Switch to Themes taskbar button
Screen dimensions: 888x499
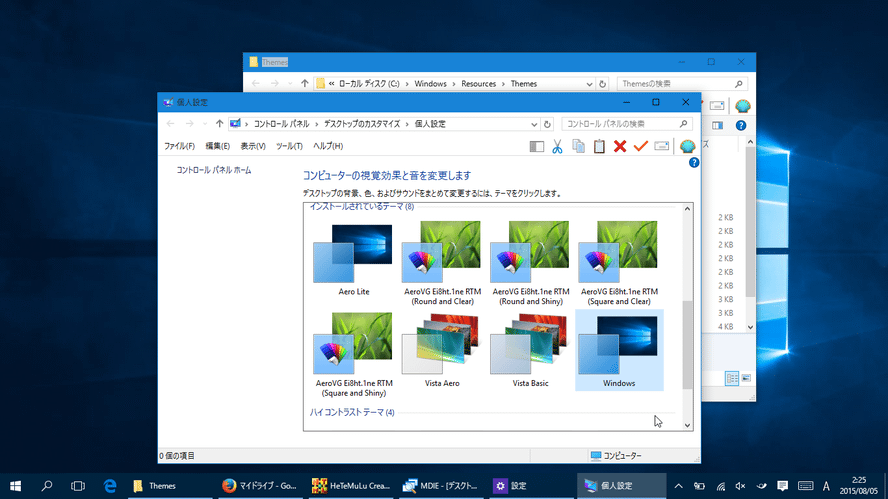coord(169,486)
